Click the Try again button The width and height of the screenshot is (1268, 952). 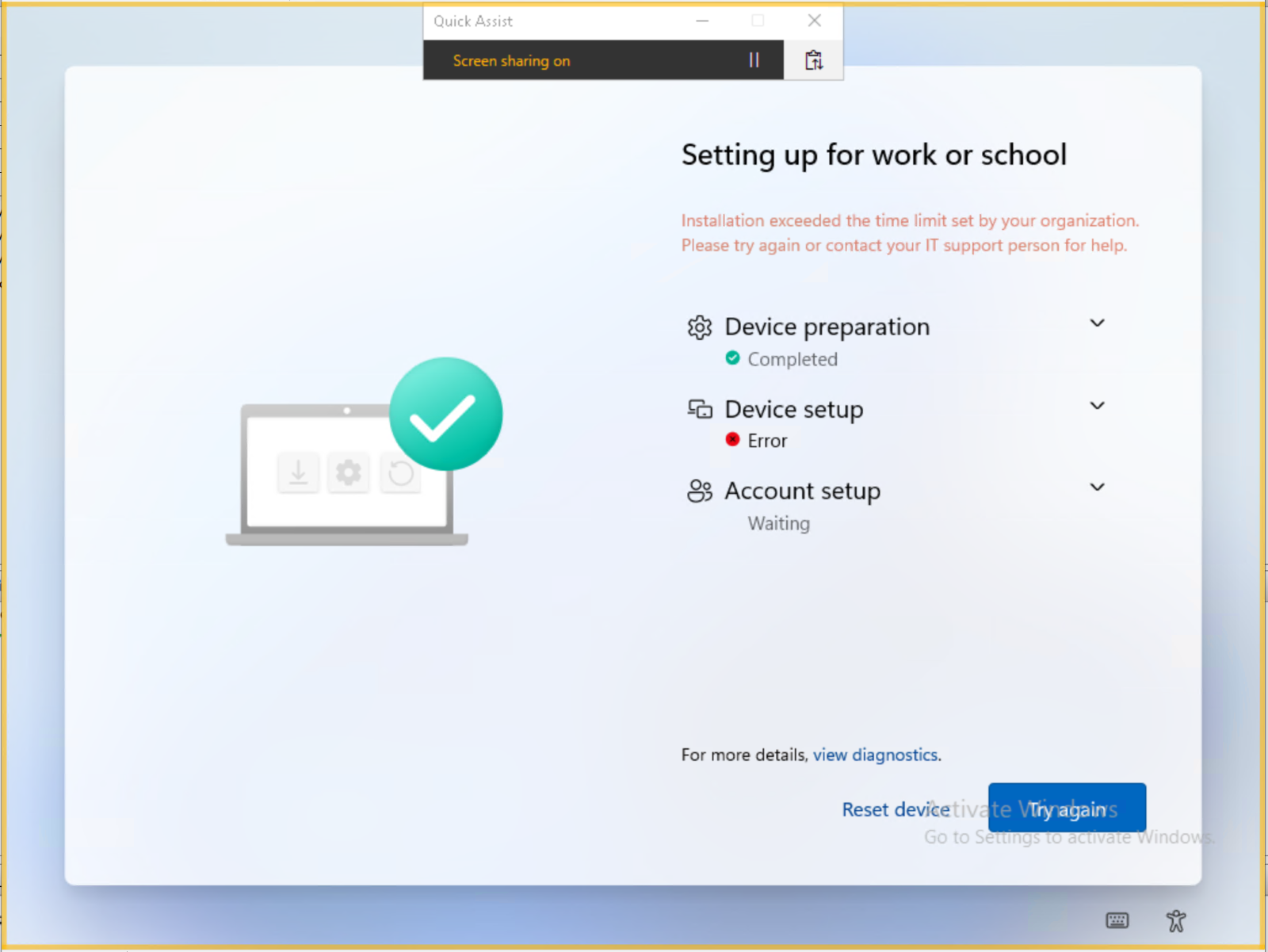1067,808
